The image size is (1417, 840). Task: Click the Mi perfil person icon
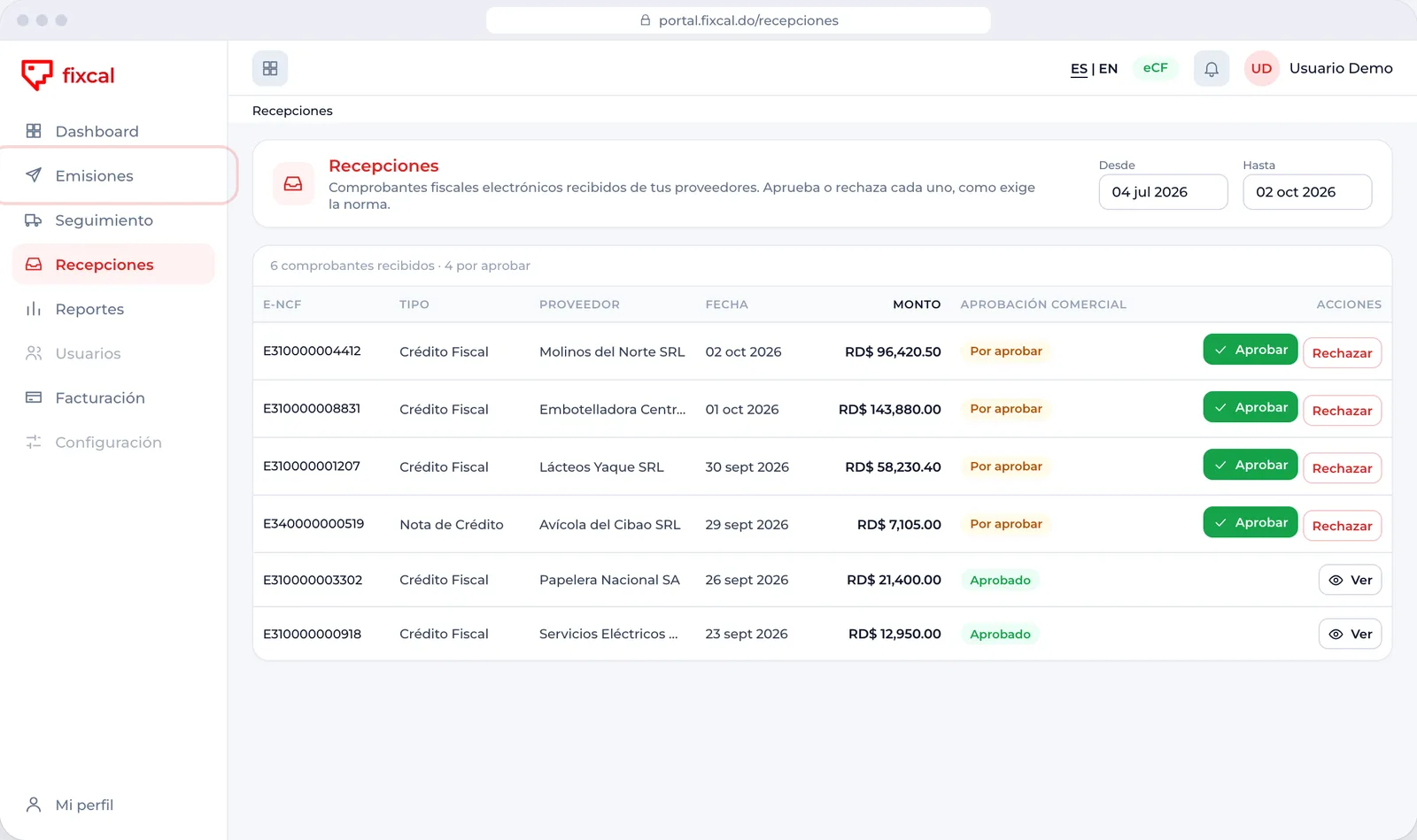(x=34, y=805)
